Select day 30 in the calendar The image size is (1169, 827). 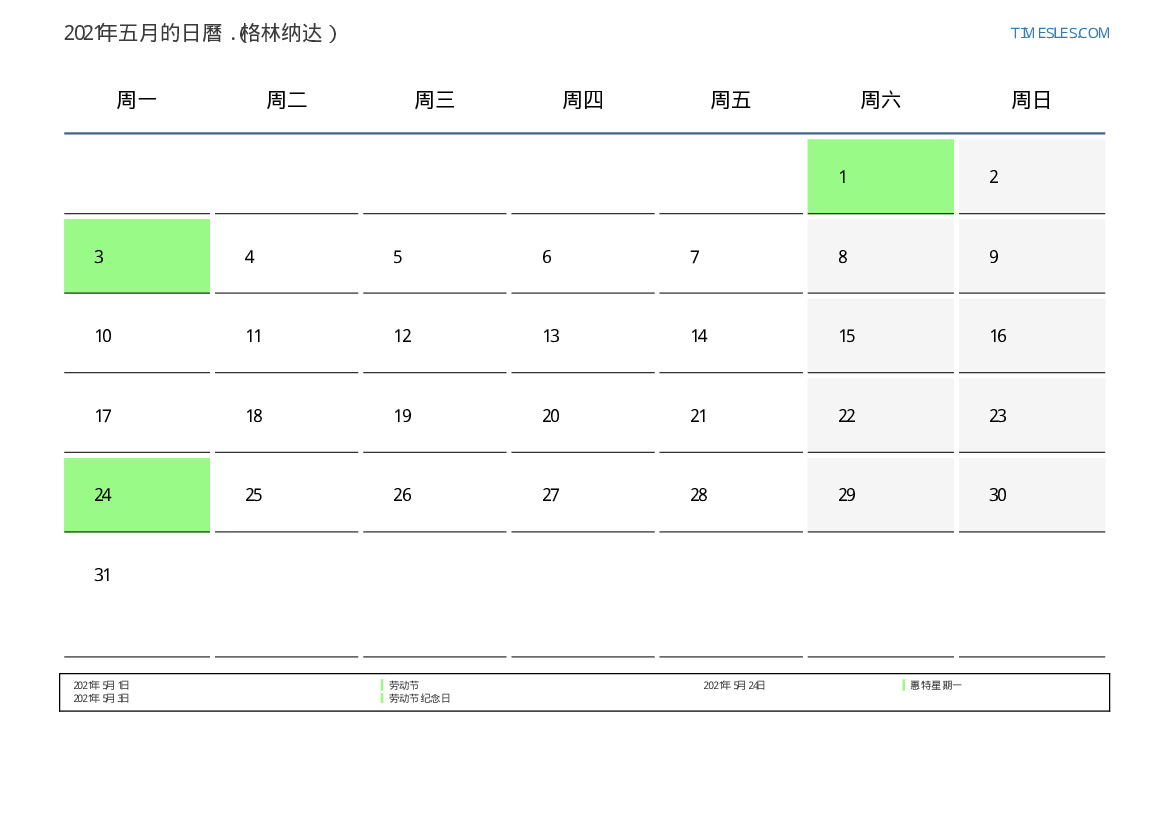(1032, 494)
